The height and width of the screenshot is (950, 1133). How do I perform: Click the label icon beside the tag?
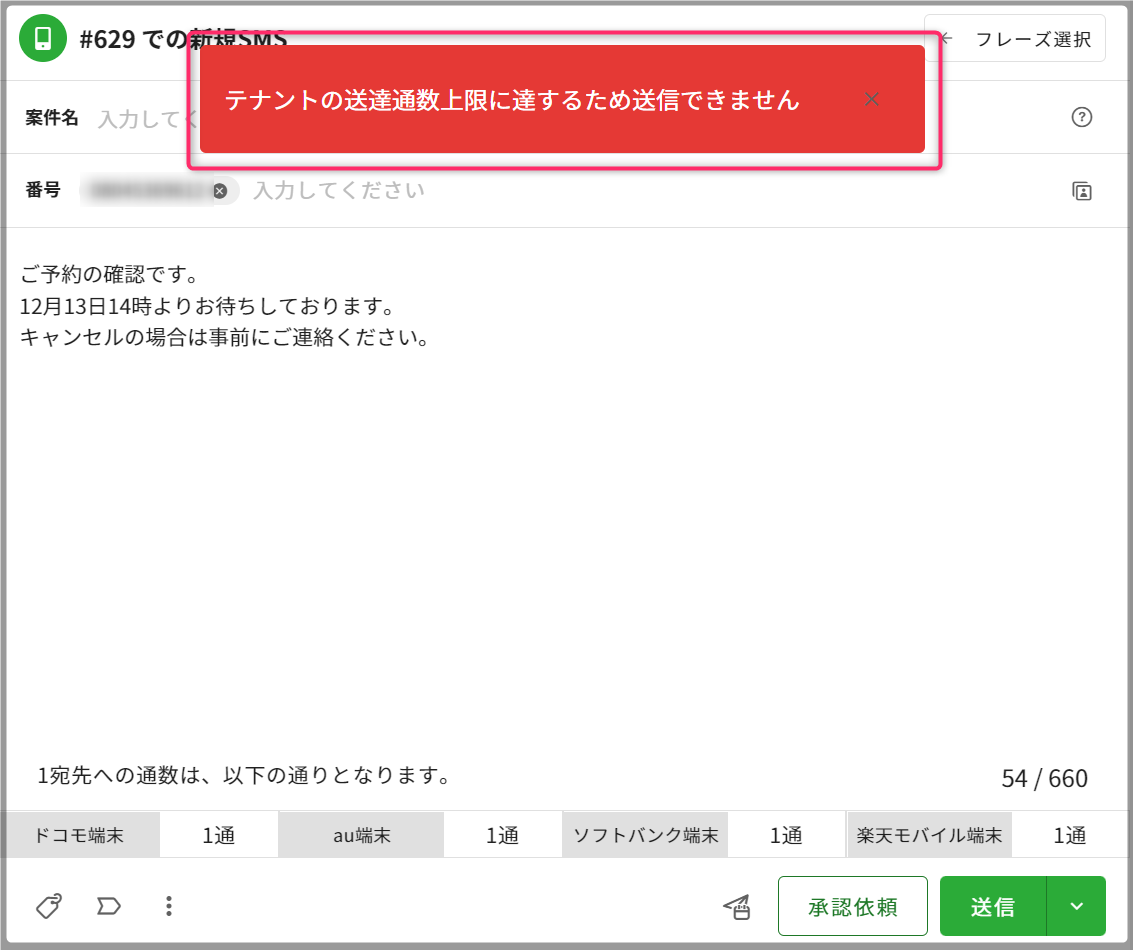point(108,906)
